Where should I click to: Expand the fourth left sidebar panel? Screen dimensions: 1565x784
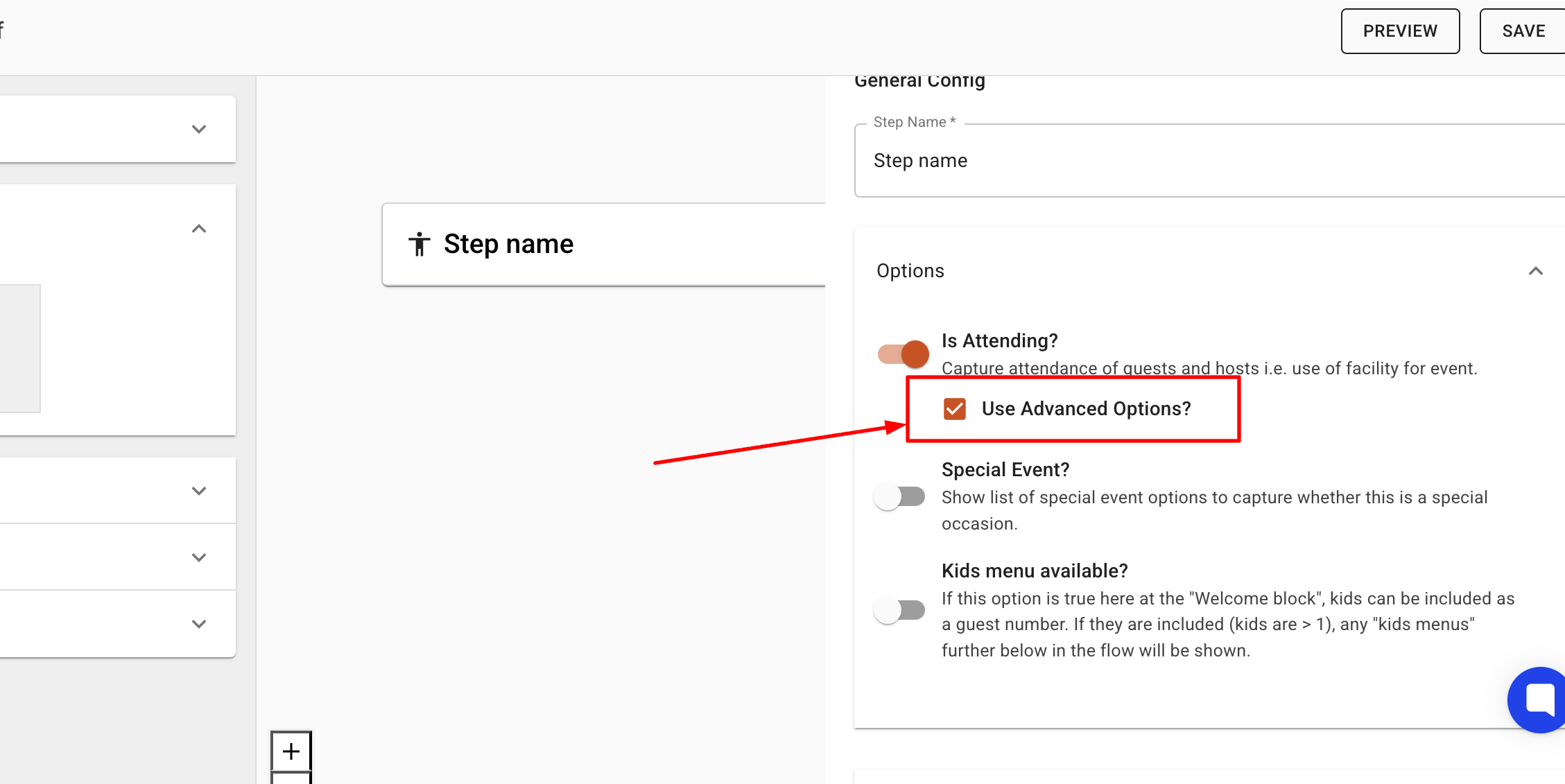(x=199, y=557)
